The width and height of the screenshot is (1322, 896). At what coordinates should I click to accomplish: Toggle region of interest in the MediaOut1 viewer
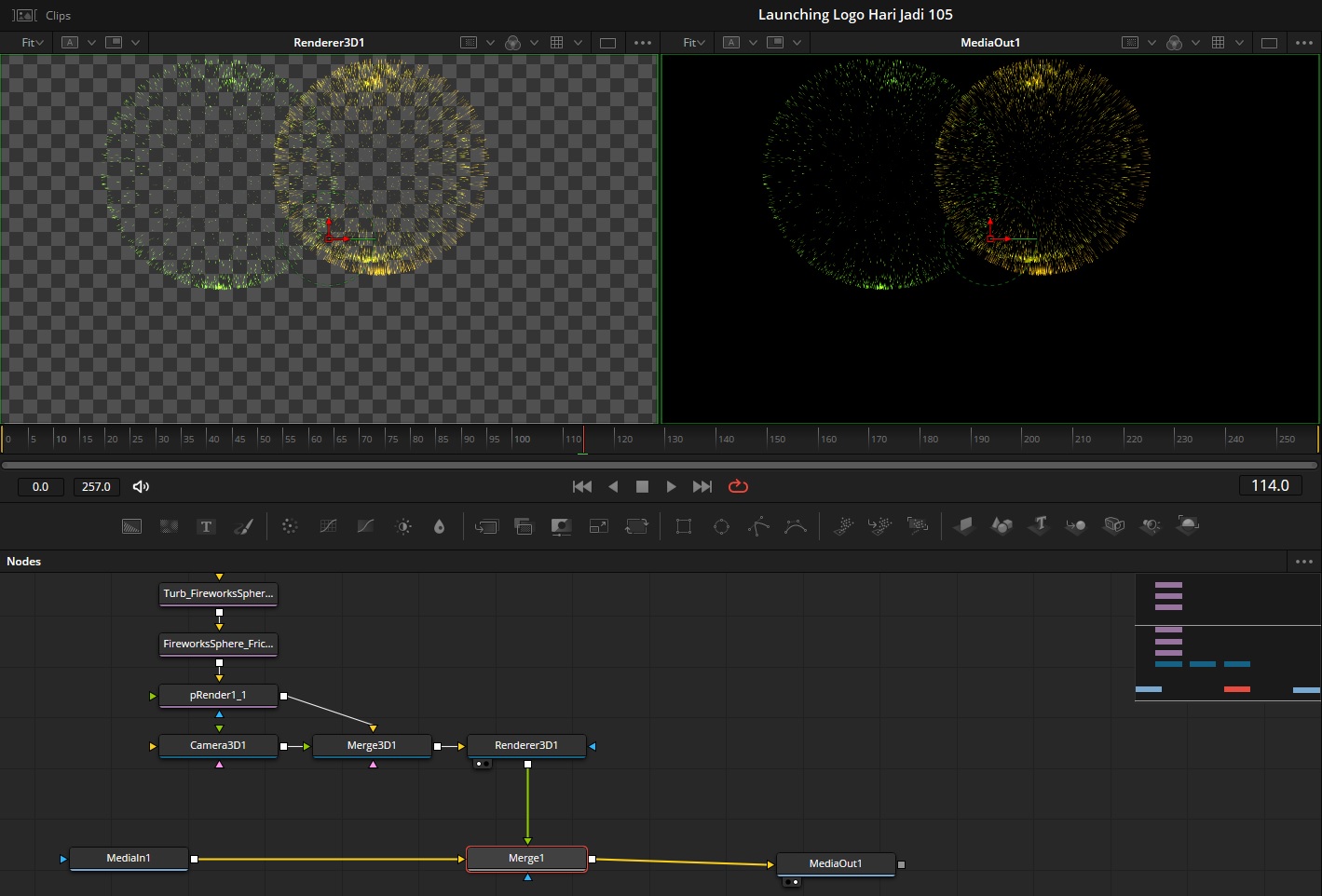1130,43
